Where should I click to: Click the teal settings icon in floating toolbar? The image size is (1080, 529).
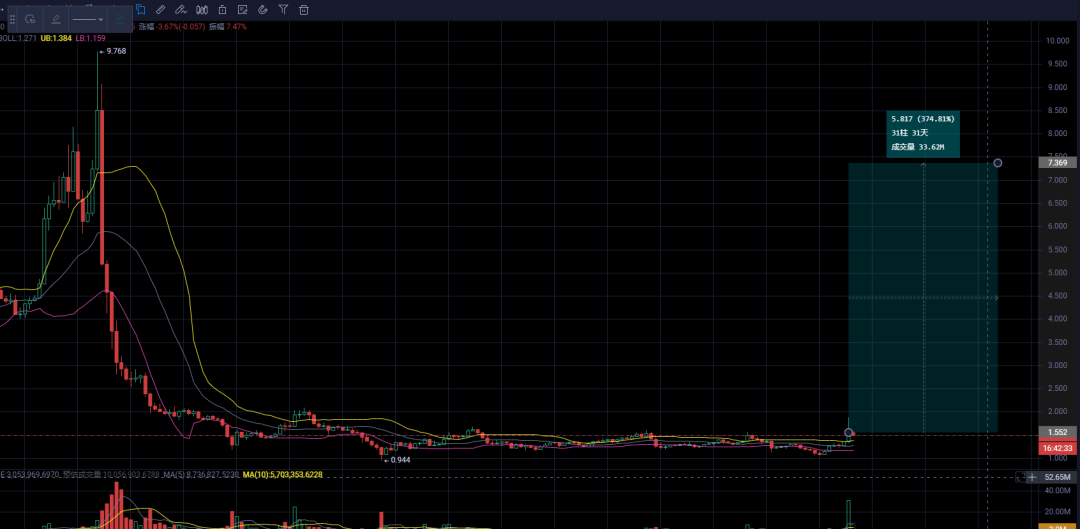[x=120, y=19]
